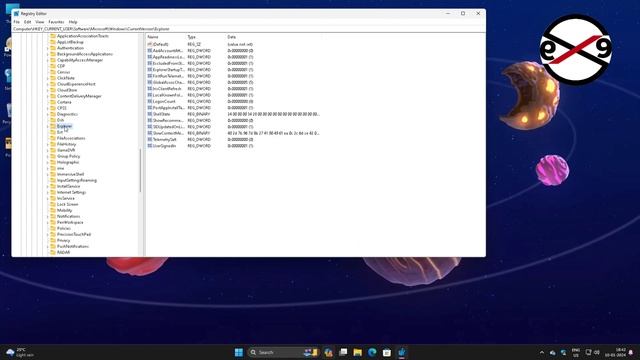
Task: Open the Edit menu
Action: pyautogui.click(x=27, y=22)
